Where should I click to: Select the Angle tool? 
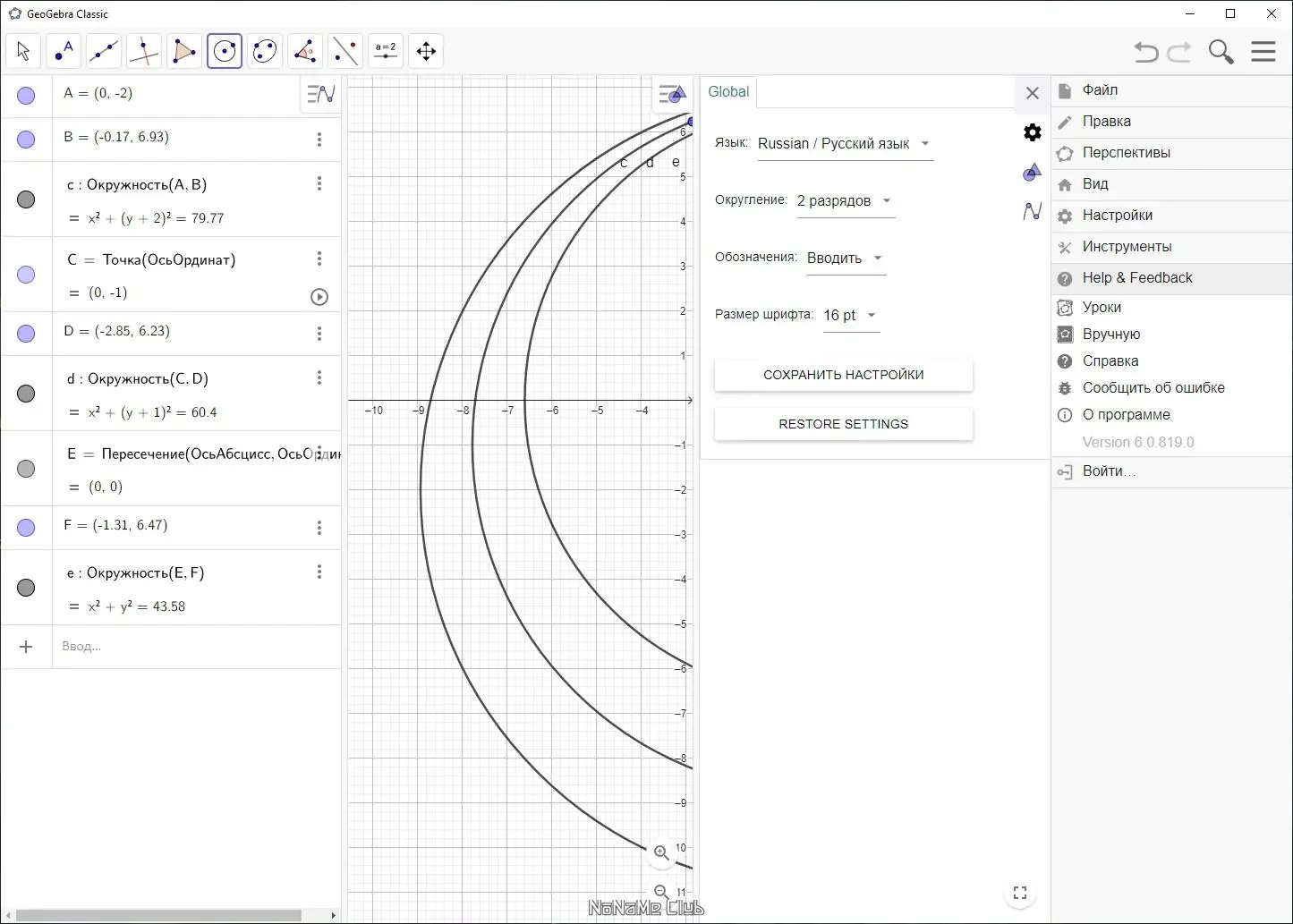[305, 51]
